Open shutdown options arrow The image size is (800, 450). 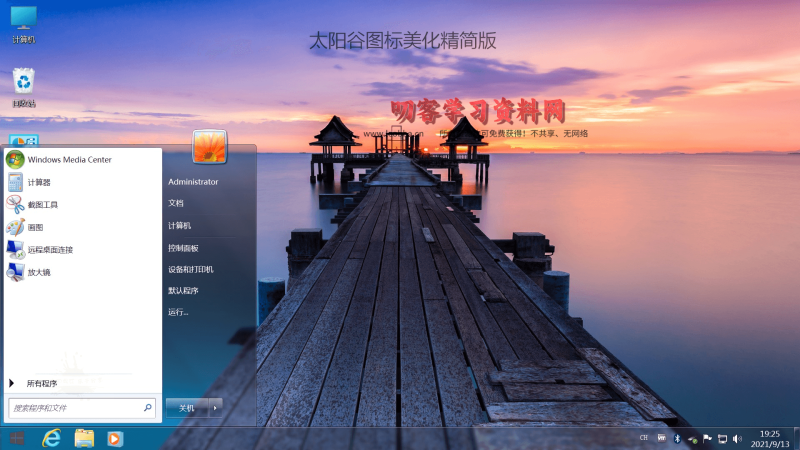tap(215, 408)
